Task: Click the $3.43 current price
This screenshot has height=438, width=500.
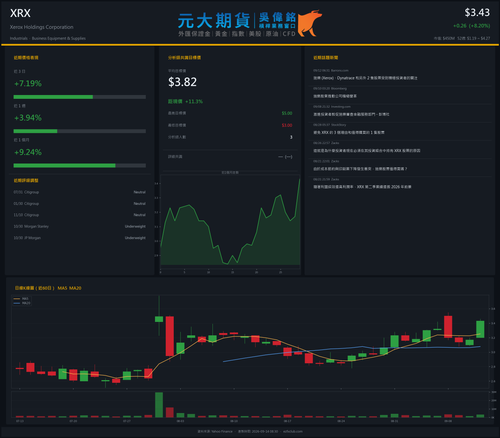Action: (x=477, y=13)
